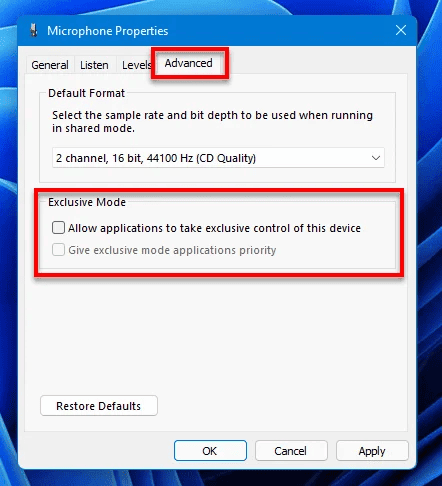This screenshot has width=442, height=486.
Task: Open the Listen tab
Action: (x=94, y=65)
